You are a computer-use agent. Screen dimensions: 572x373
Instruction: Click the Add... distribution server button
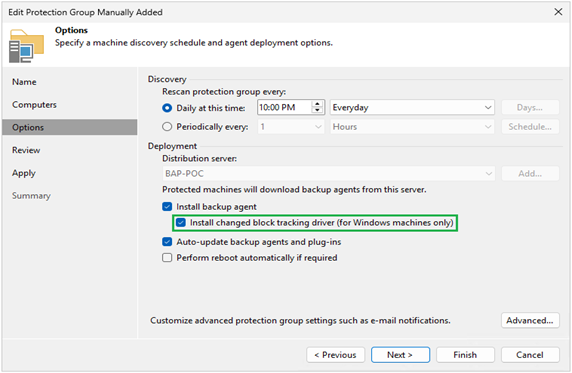(x=530, y=173)
